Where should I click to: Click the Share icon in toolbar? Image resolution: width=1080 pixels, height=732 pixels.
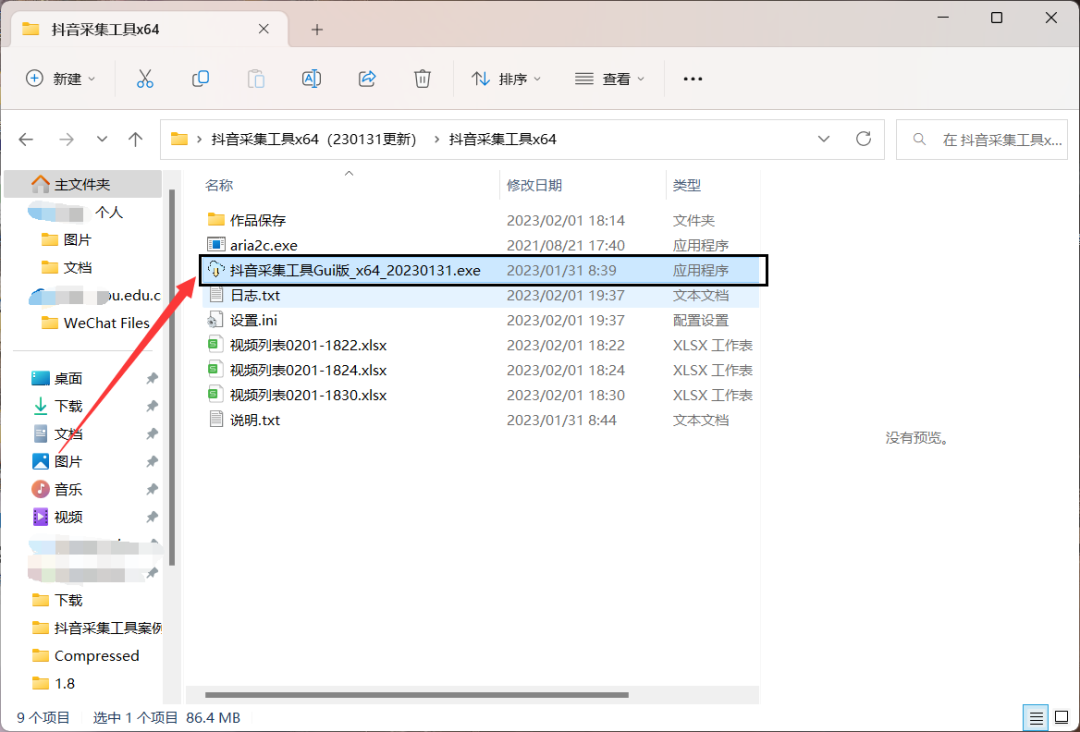coord(367,79)
